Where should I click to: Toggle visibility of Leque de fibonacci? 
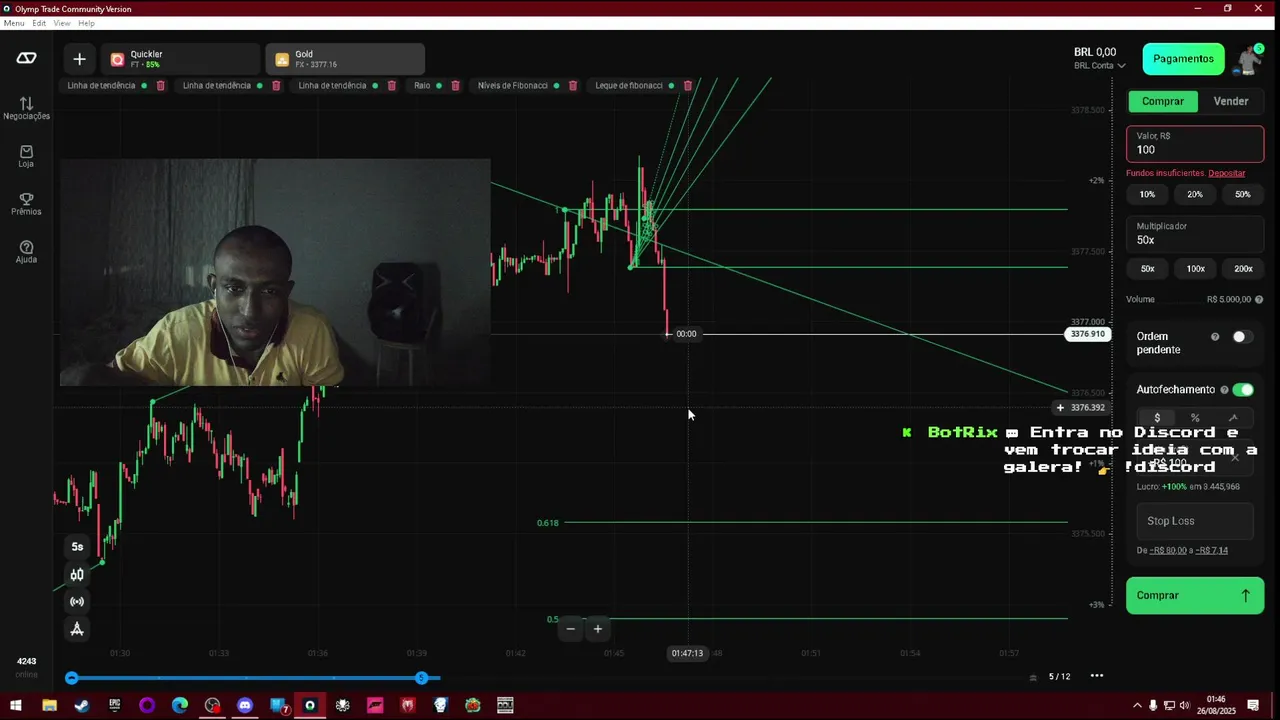click(x=672, y=86)
